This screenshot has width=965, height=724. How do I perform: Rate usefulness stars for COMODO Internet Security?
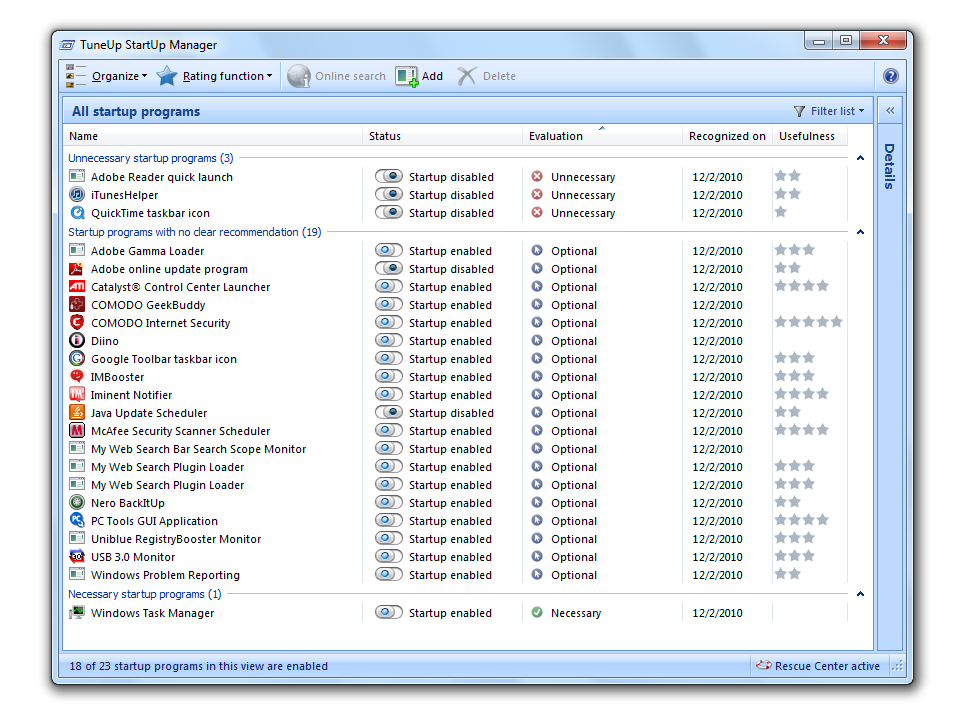(x=808, y=322)
